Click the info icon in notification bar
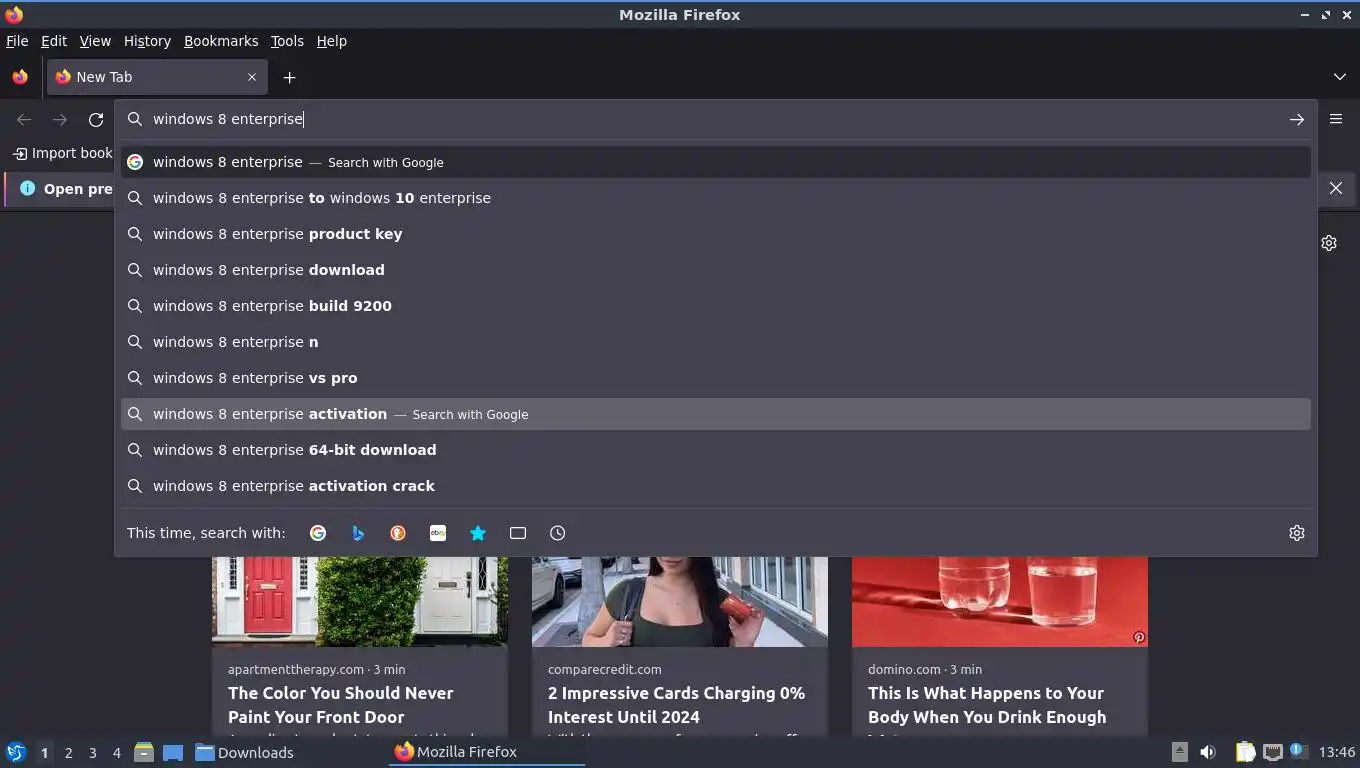The image size is (1360, 768). pyautogui.click(x=27, y=188)
